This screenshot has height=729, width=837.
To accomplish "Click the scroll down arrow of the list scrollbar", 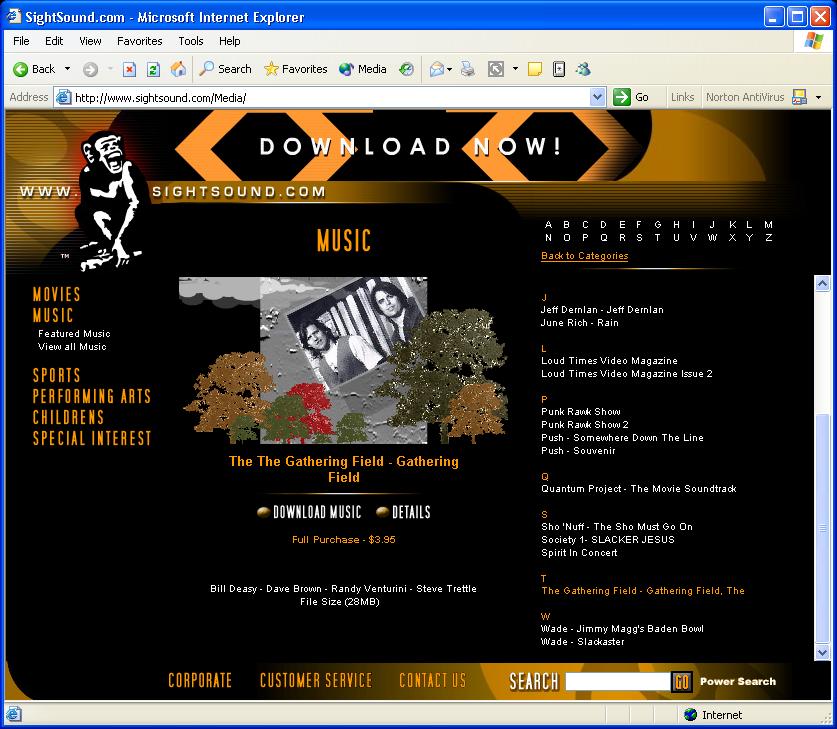I will pos(822,652).
